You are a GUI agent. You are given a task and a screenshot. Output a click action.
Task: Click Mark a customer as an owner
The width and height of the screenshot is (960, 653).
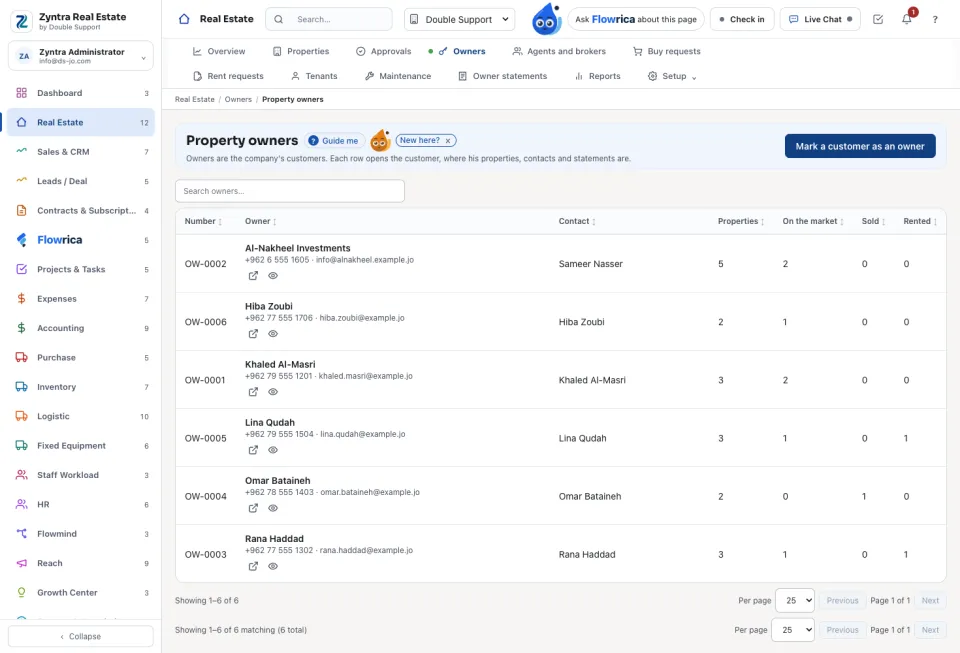pyautogui.click(x=860, y=146)
